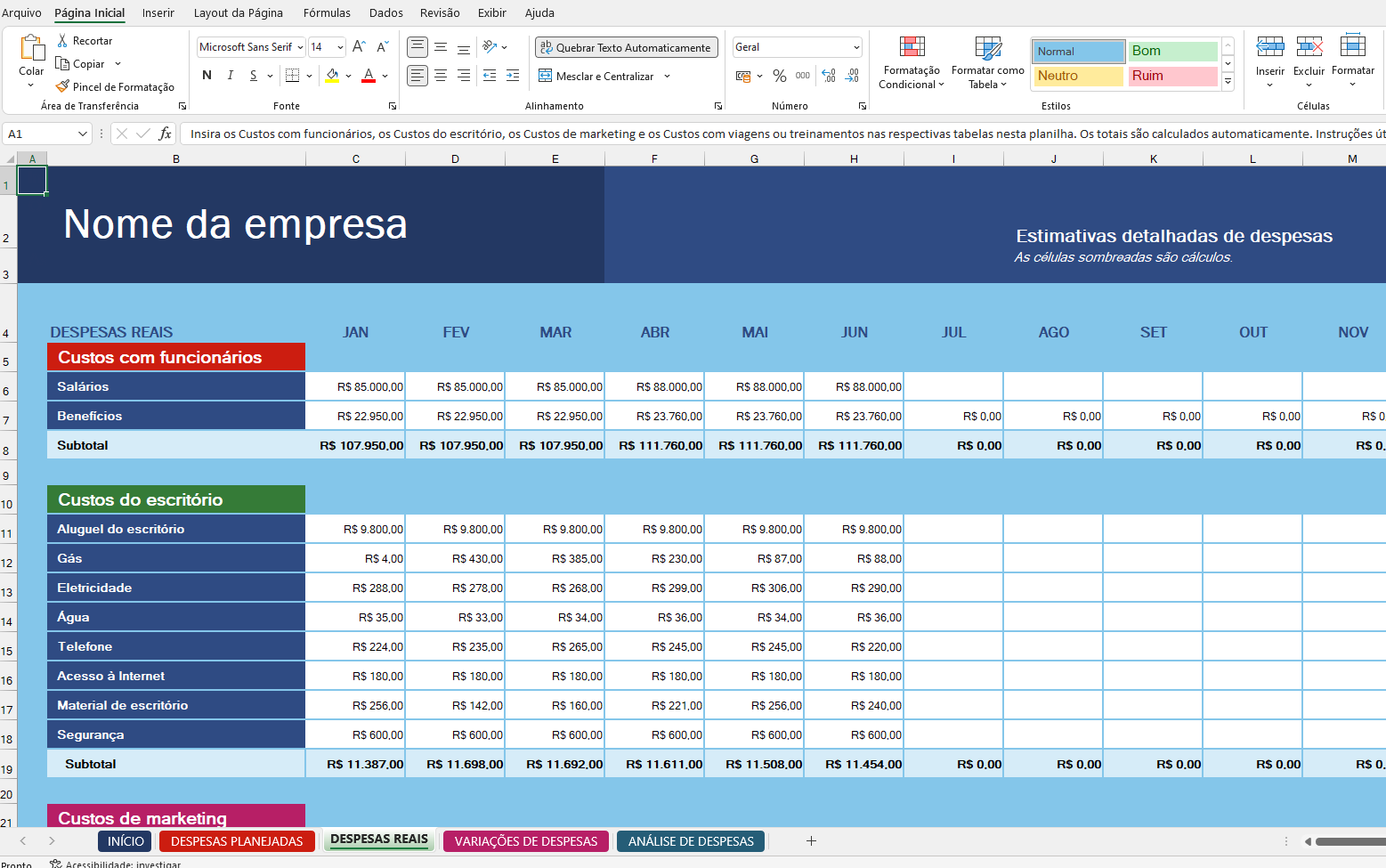This screenshot has width=1386, height=868.
Task: Expand the Geral number format dropdown
Action: click(856, 47)
